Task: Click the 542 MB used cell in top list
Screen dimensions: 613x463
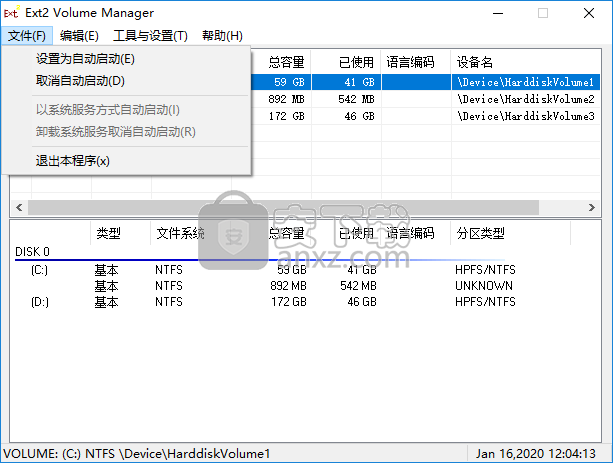Action: (x=356, y=99)
